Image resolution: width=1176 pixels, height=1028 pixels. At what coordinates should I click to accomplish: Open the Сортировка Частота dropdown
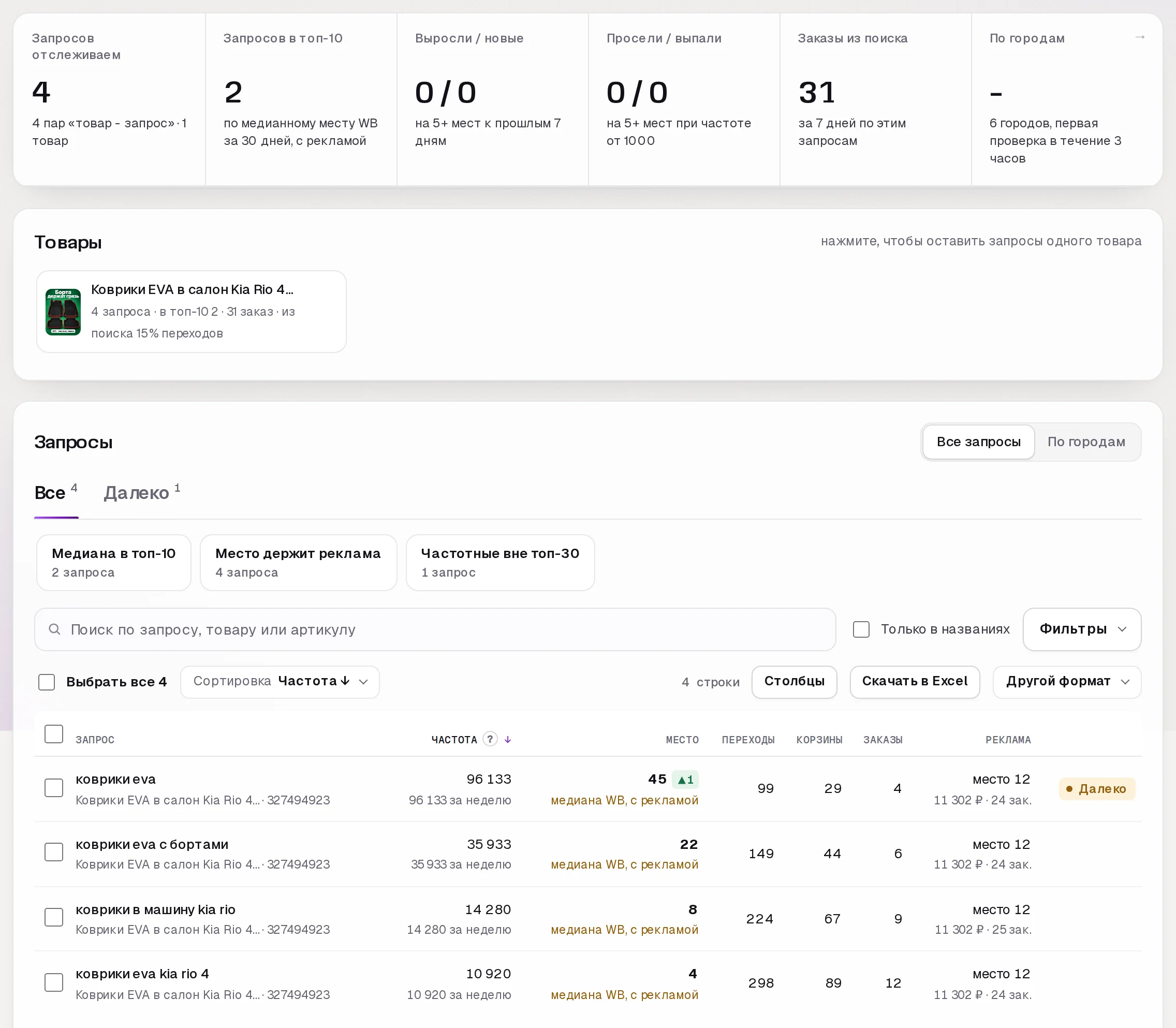280,682
